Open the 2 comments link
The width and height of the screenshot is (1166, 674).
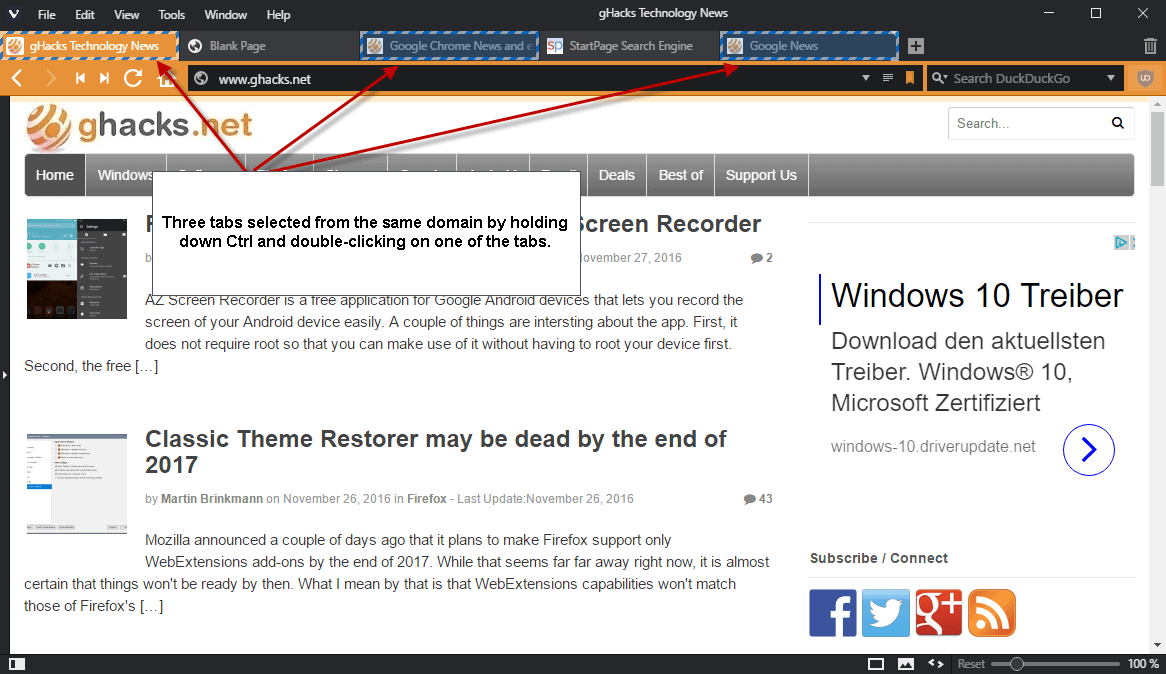click(761, 257)
